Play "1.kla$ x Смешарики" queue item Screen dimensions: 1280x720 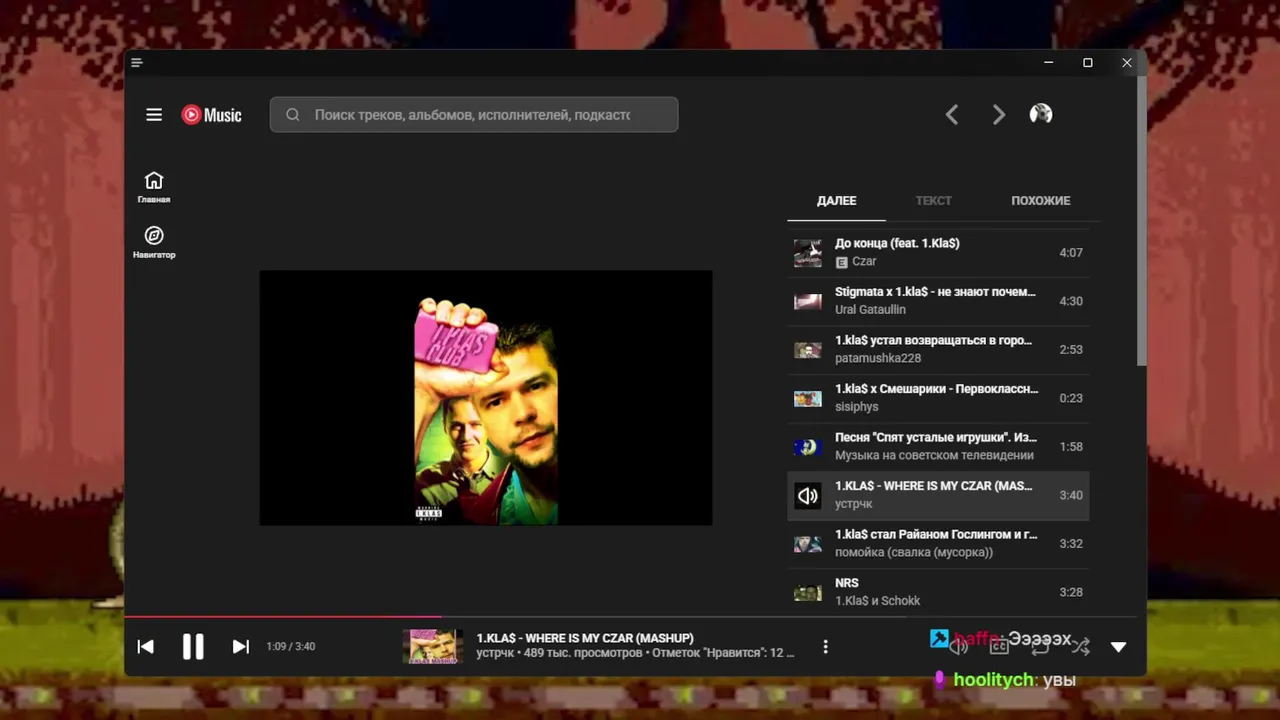938,398
